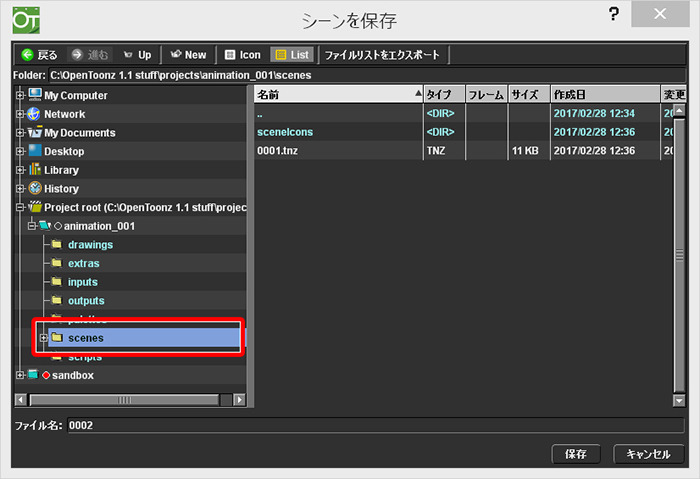This screenshot has height=479, width=700.
Task: Sort by the フレーム frame column
Action: 486,94
